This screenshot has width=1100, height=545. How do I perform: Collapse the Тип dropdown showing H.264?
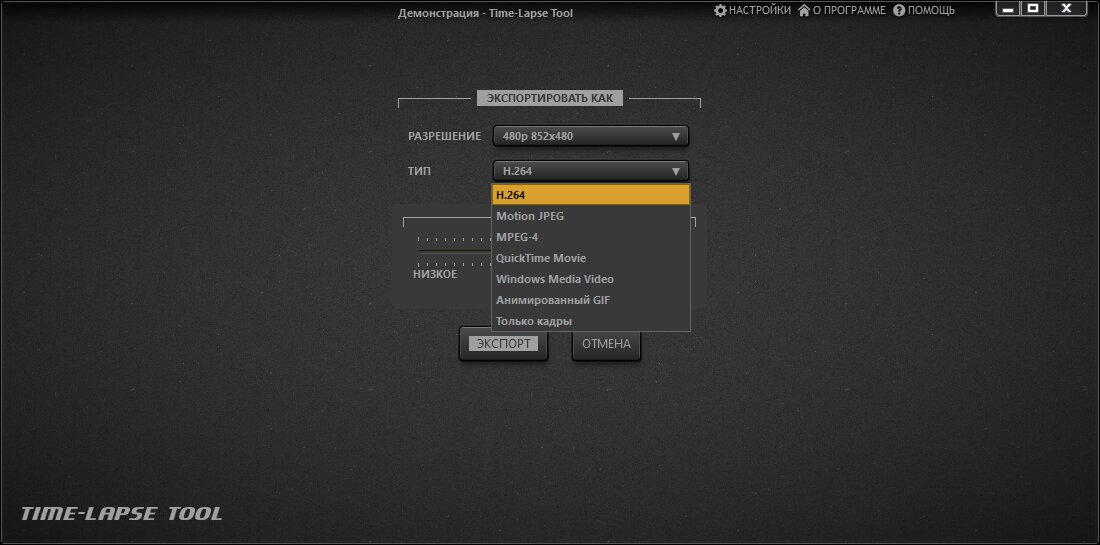pos(590,171)
